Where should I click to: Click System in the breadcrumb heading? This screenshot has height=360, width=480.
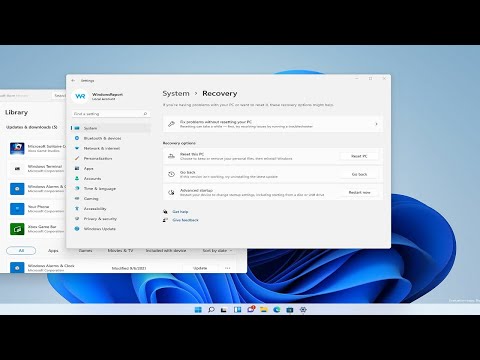(176, 94)
